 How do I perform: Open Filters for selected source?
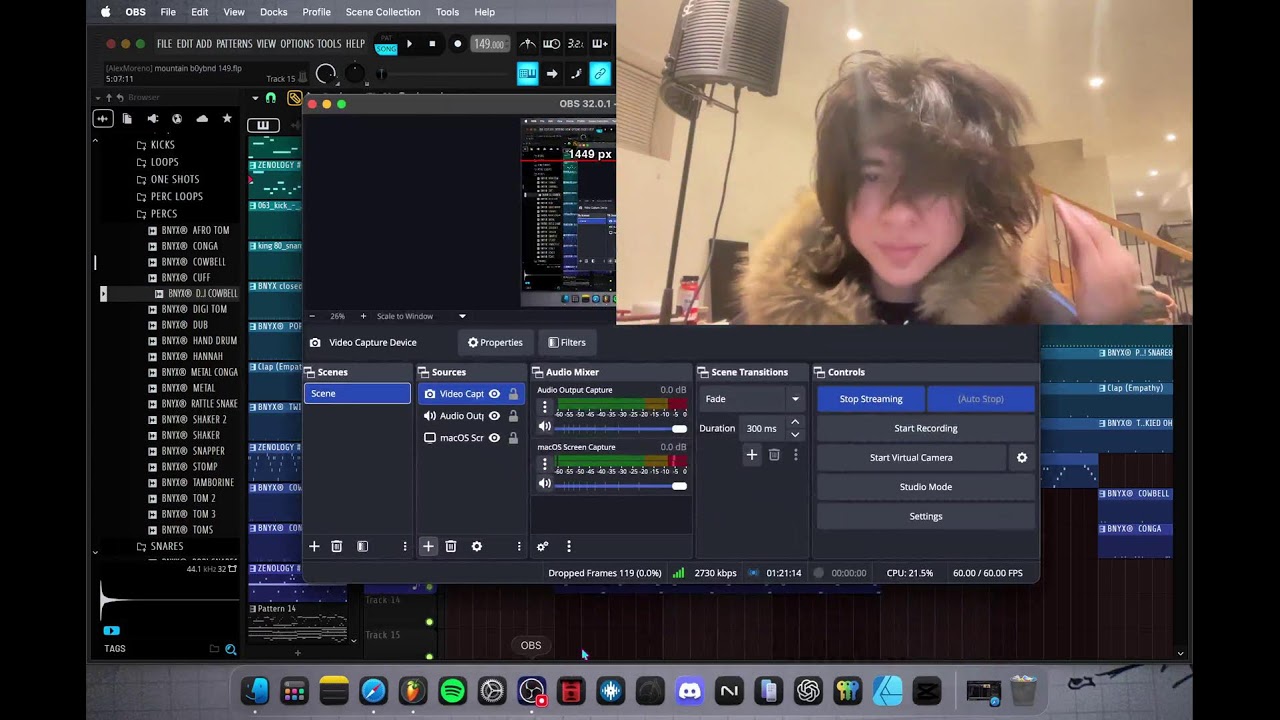click(x=567, y=342)
